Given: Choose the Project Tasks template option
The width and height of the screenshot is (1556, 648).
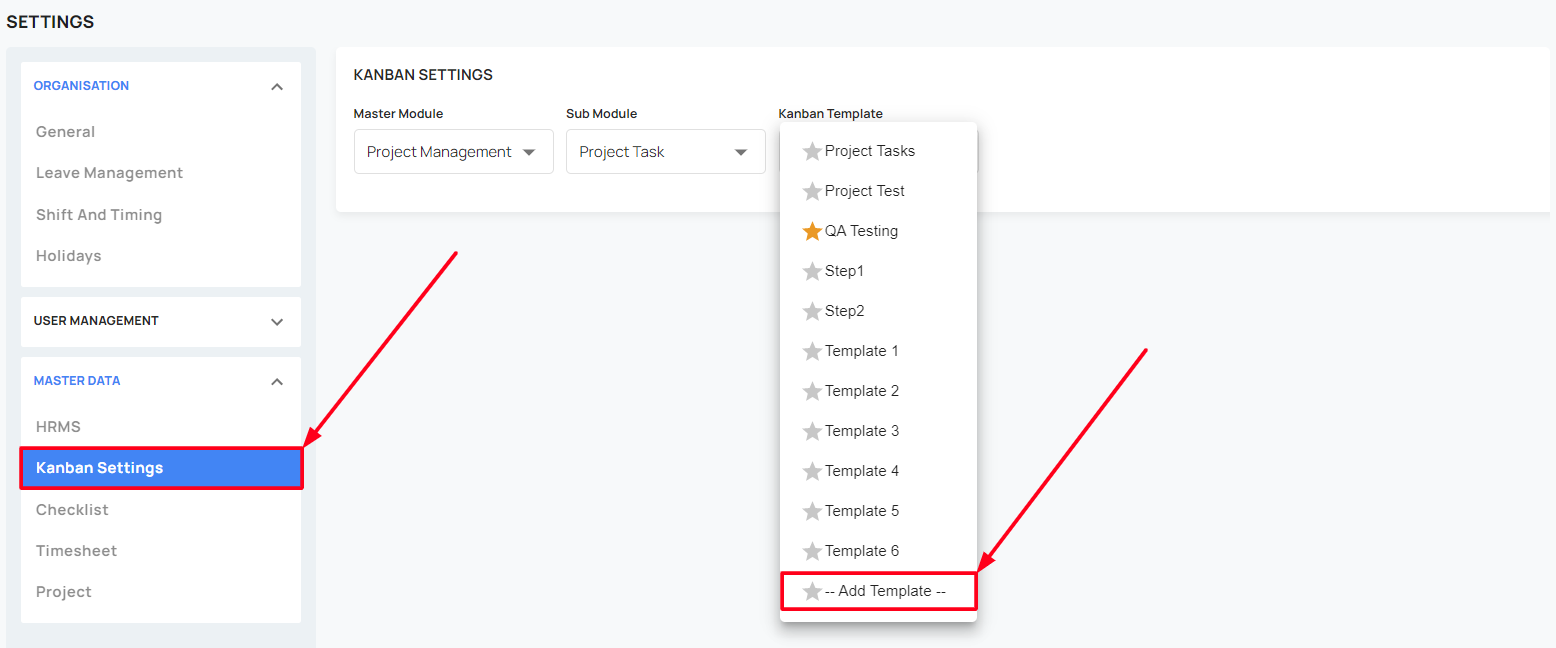Looking at the screenshot, I should [x=878, y=151].
